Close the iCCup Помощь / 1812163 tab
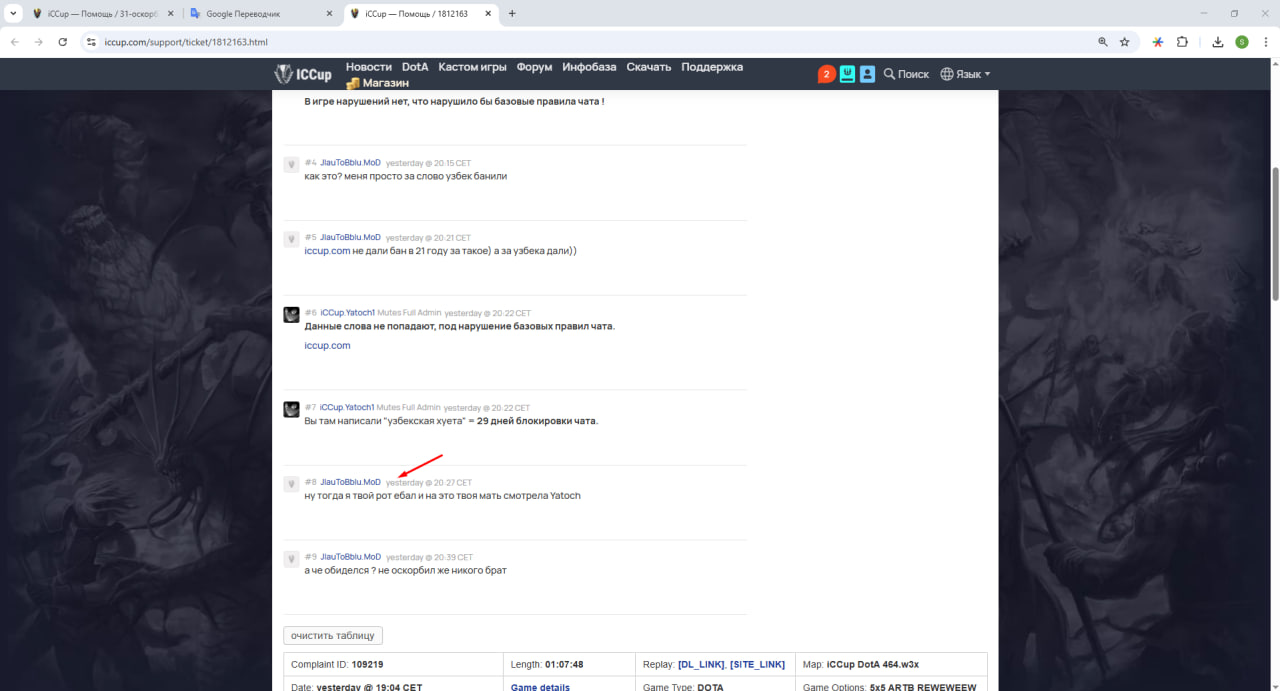 click(x=488, y=14)
